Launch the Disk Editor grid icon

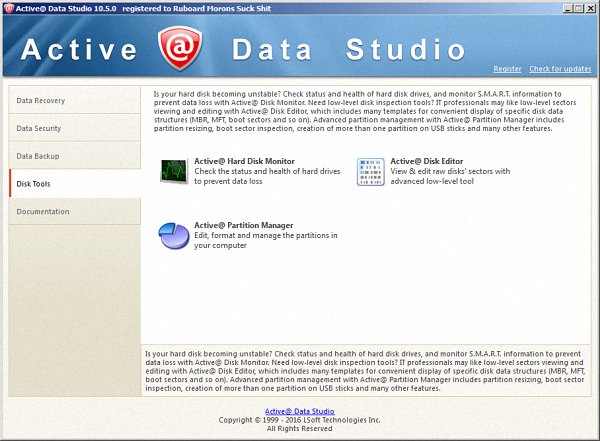[x=370, y=172]
